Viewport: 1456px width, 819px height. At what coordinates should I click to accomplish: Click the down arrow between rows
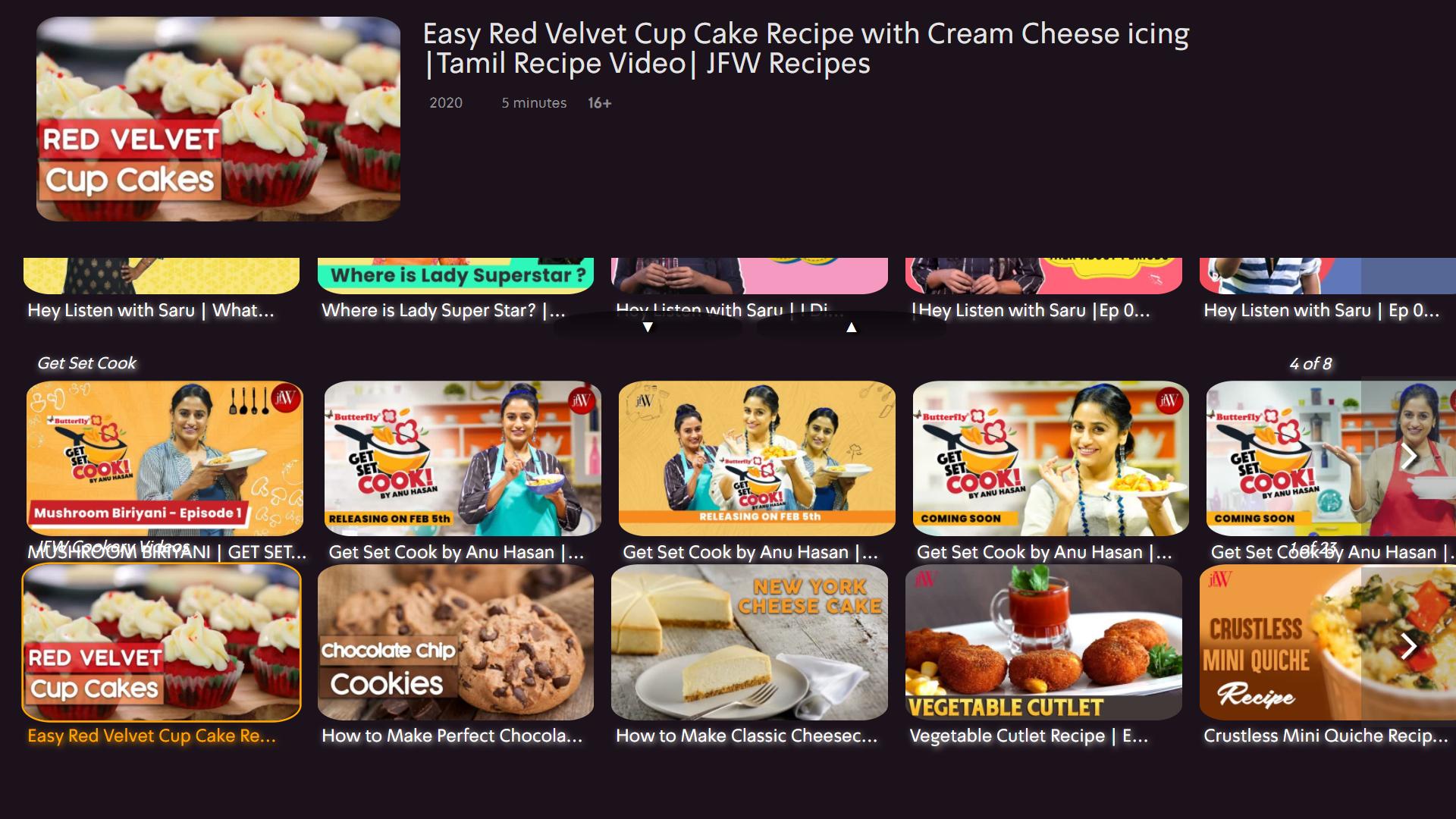(x=648, y=327)
